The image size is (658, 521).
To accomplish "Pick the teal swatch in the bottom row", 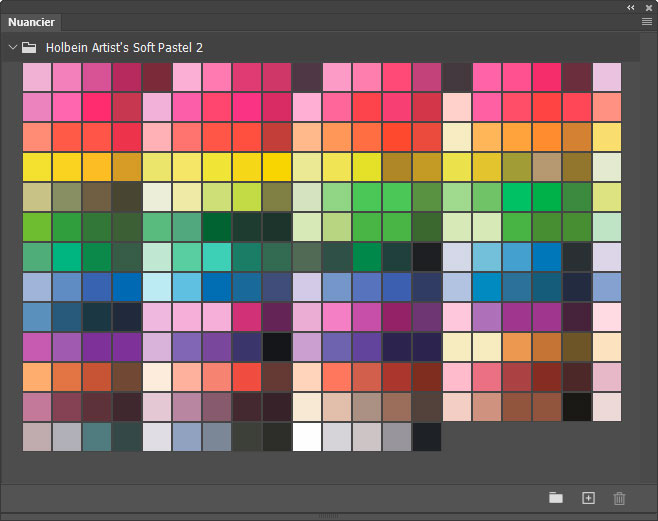I will click(97, 437).
